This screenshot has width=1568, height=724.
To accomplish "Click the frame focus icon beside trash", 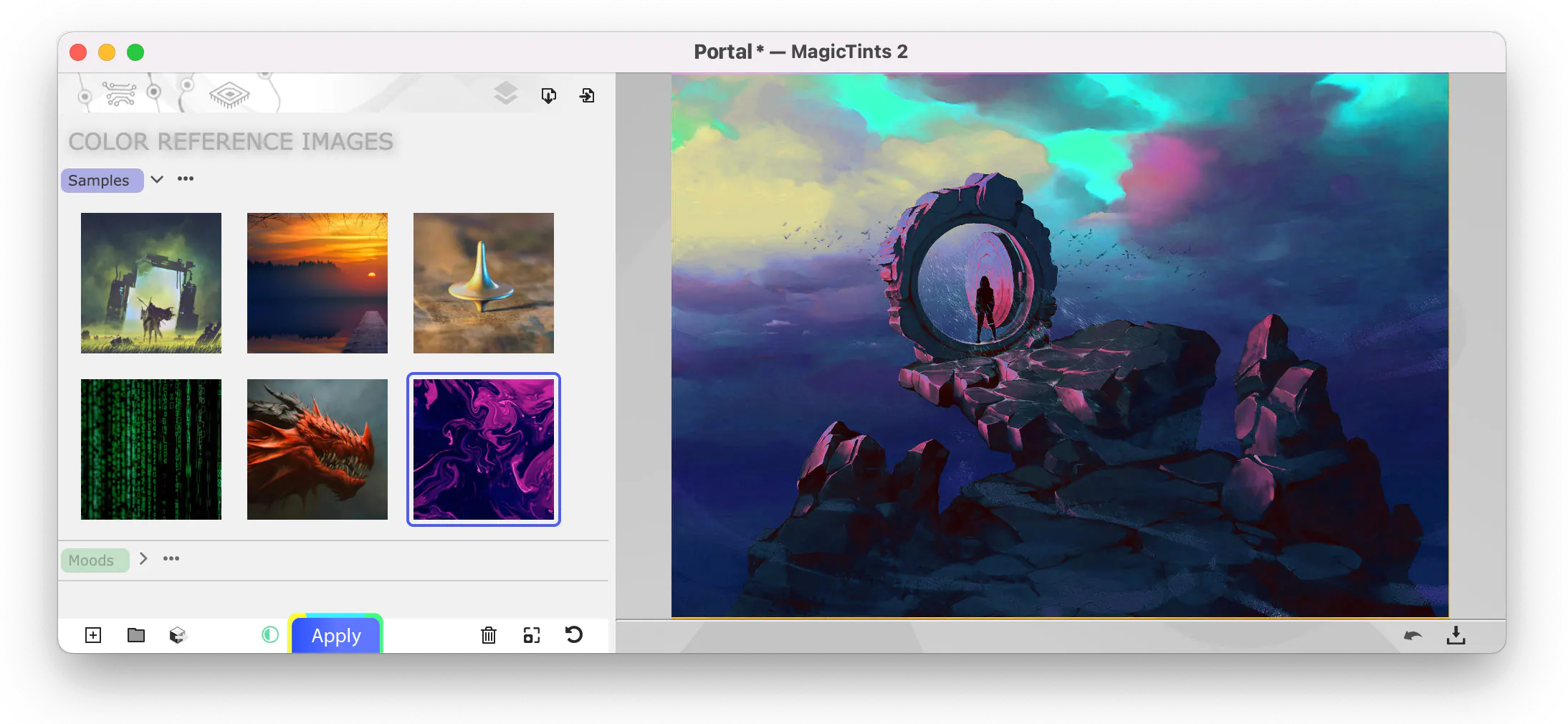I will (x=532, y=635).
